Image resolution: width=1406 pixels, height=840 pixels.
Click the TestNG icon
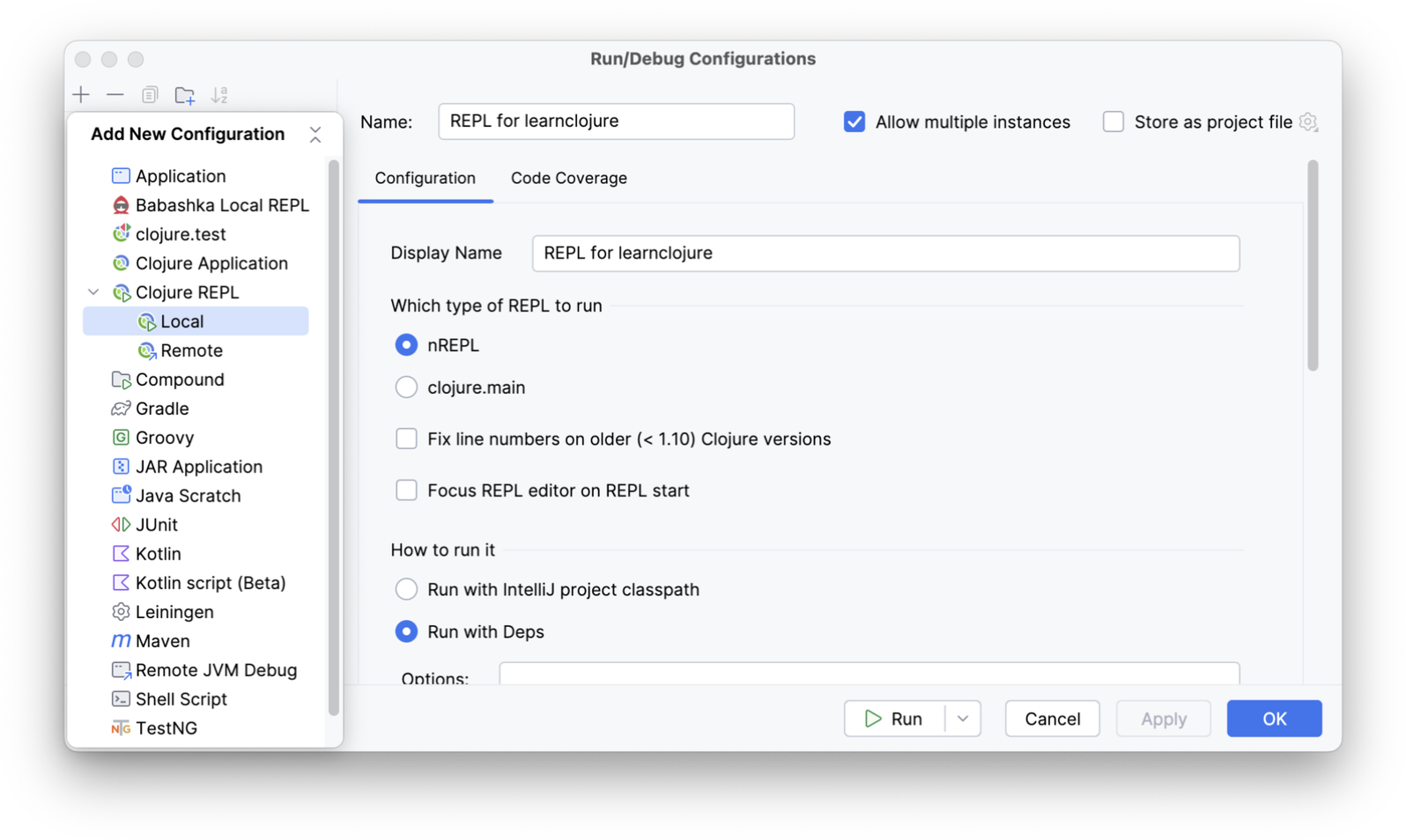[x=121, y=728]
